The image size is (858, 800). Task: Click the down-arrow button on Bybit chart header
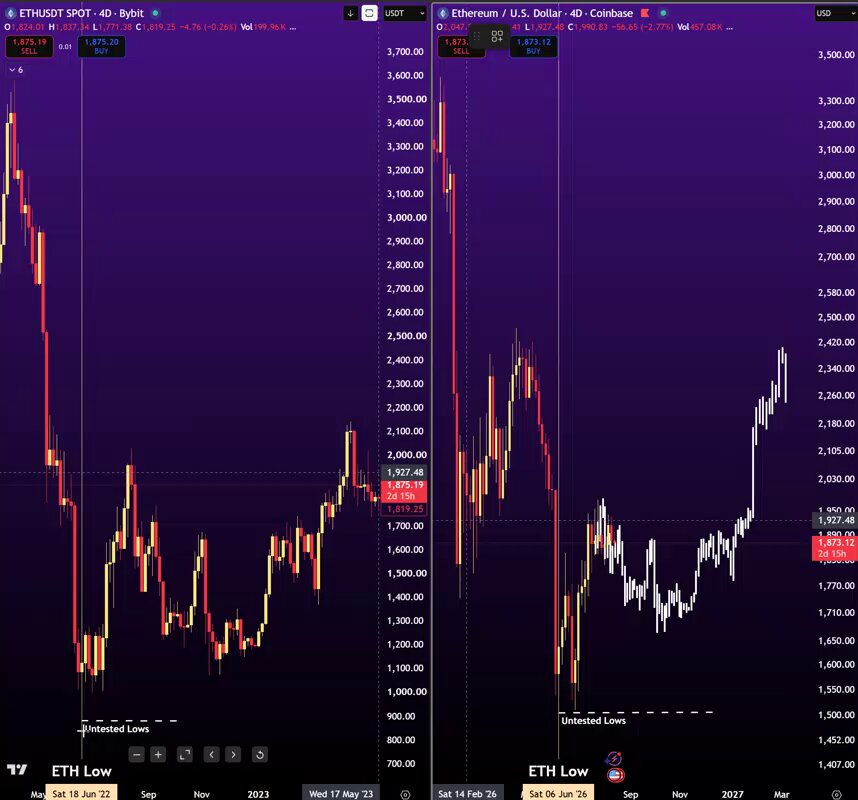(x=351, y=13)
